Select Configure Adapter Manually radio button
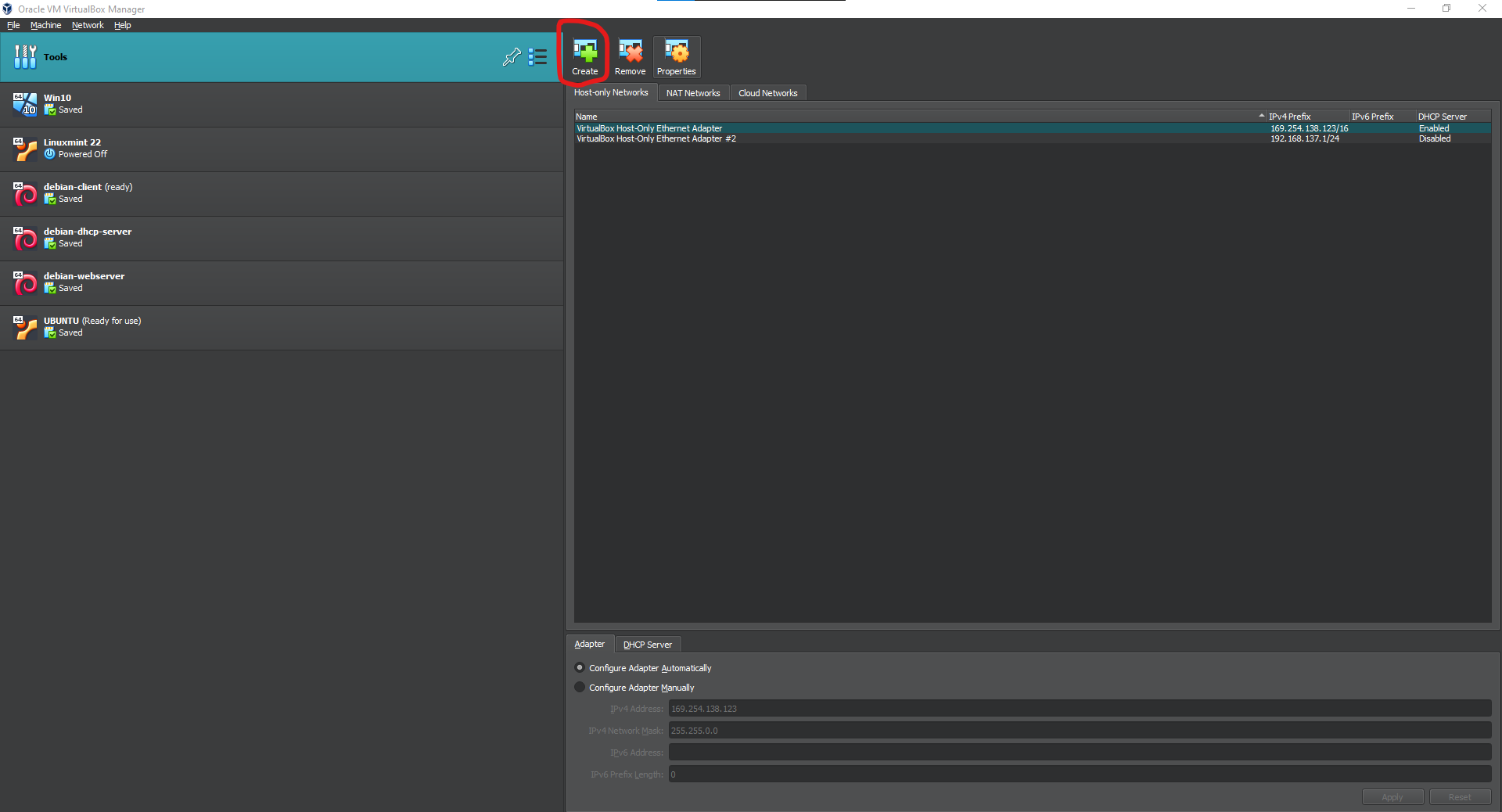Viewport: 1502px width, 812px height. click(x=580, y=688)
